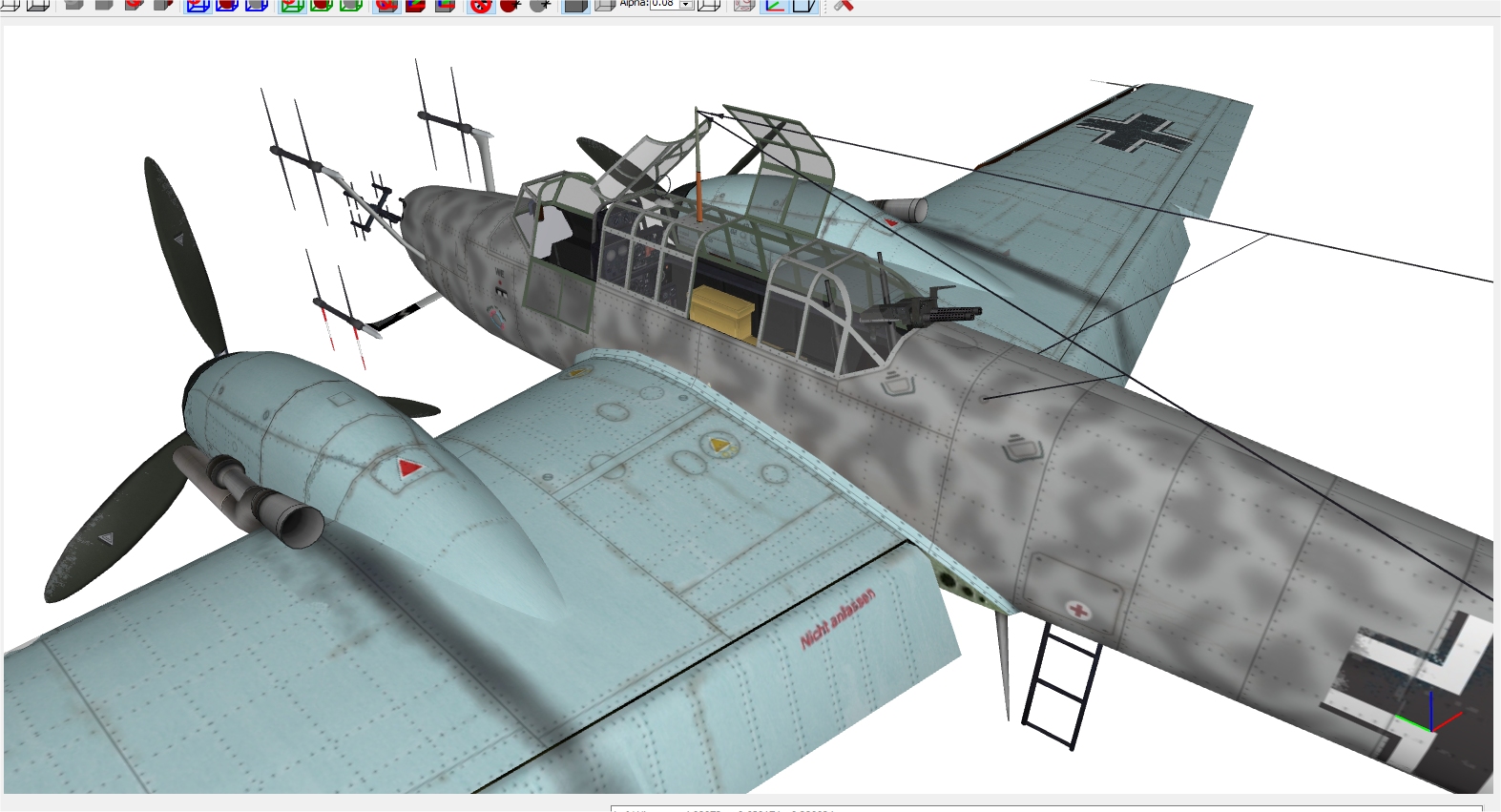Click the status text field at bottom
Image resolution: width=1501 pixels, height=812 pixels.
click(1047, 809)
